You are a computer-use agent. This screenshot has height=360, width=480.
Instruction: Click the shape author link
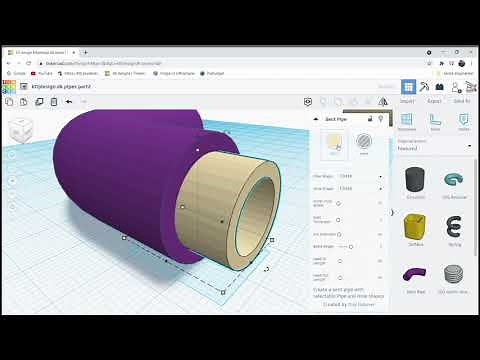pyautogui.click(x=361, y=305)
